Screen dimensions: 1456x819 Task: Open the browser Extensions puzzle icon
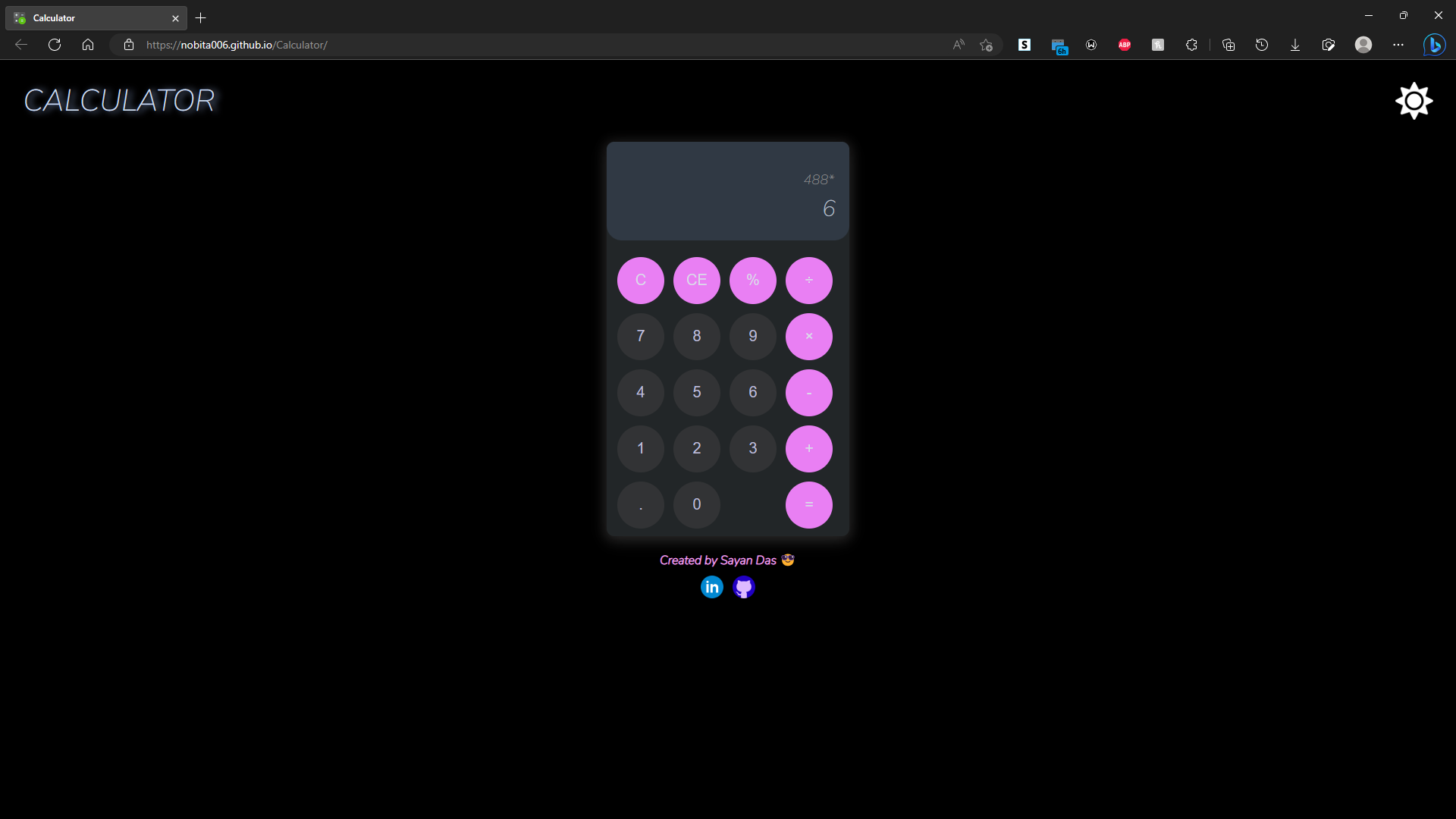point(1191,45)
